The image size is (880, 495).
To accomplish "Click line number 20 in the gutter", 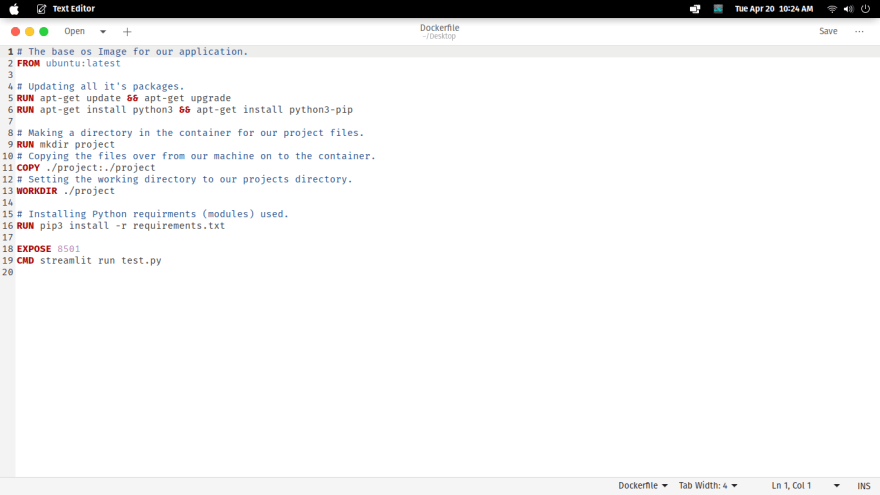I will tap(7, 272).
